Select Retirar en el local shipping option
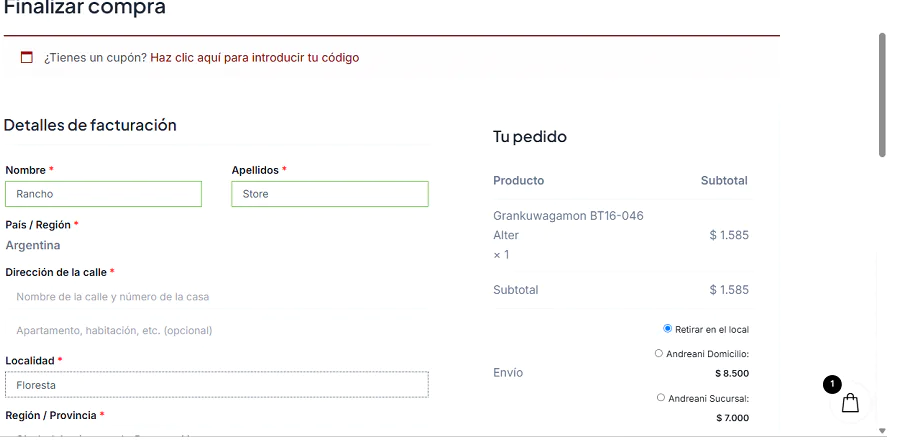The height and width of the screenshot is (440, 899). click(x=667, y=329)
